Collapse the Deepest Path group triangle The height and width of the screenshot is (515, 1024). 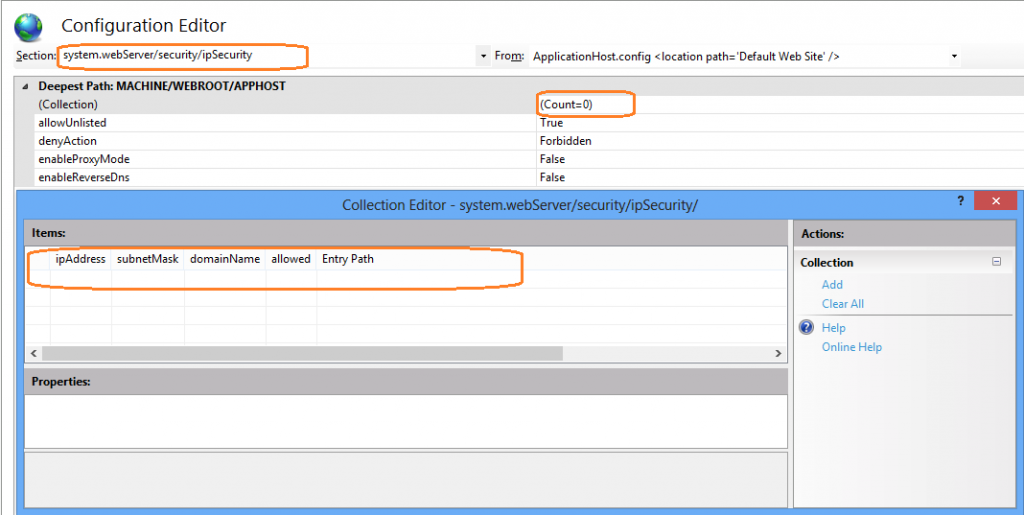click(x=25, y=86)
